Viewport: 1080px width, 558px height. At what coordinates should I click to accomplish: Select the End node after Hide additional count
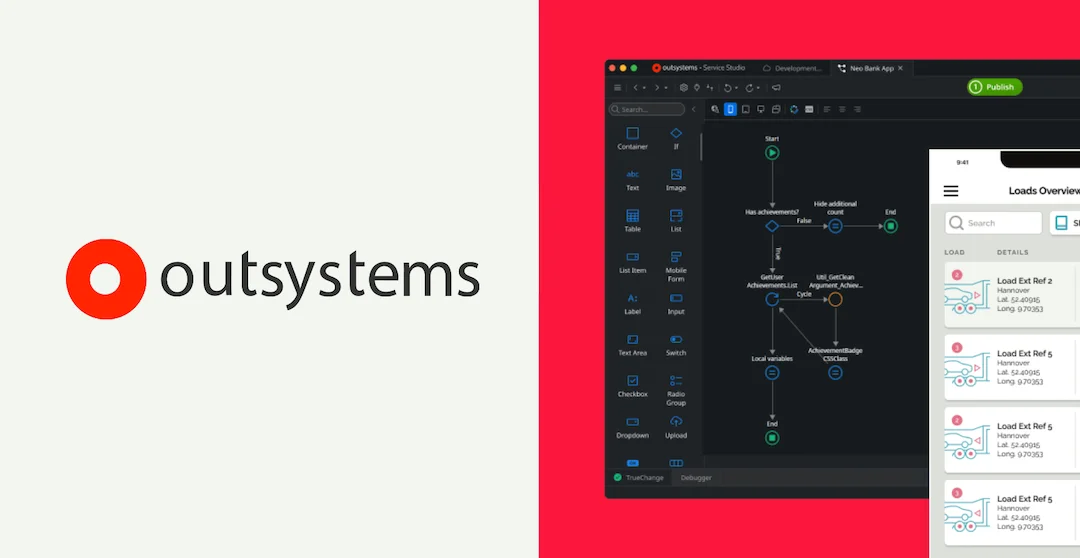(891, 226)
